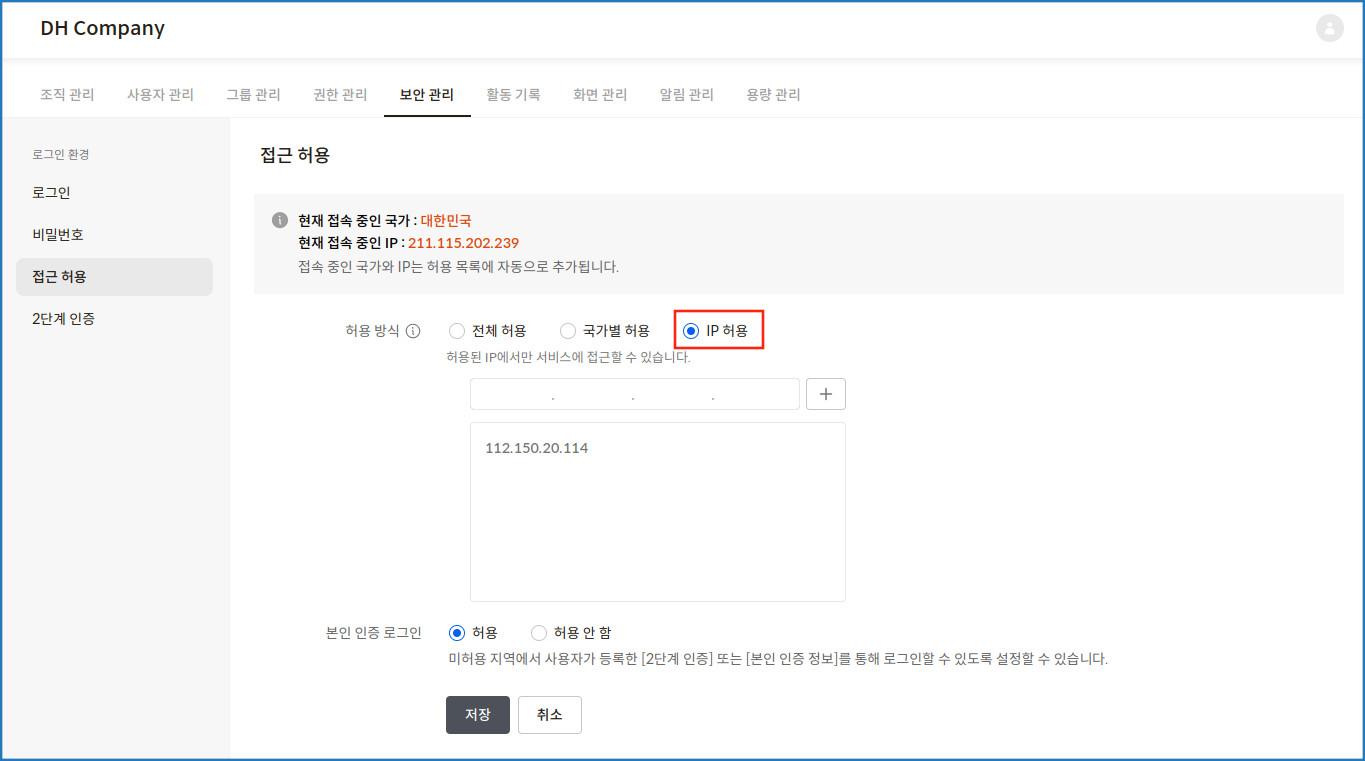Choose 허용 안 함 for 본인 인증 로그인
This screenshot has height=761, width=1365.
pyautogui.click(x=539, y=633)
